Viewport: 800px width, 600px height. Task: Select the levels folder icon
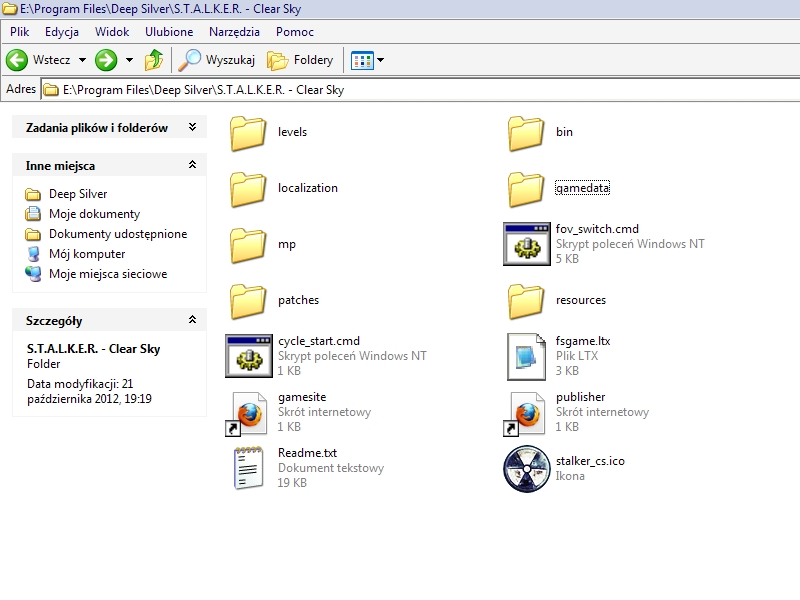pyautogui.click(x=248, y=133)
